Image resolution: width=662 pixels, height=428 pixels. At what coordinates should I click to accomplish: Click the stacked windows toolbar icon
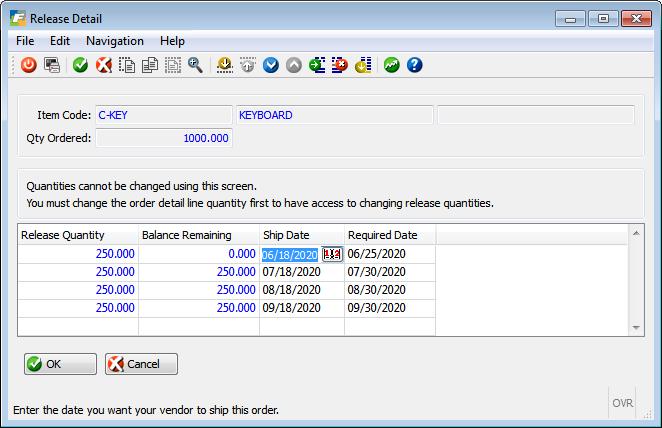[x=52, y=65]
